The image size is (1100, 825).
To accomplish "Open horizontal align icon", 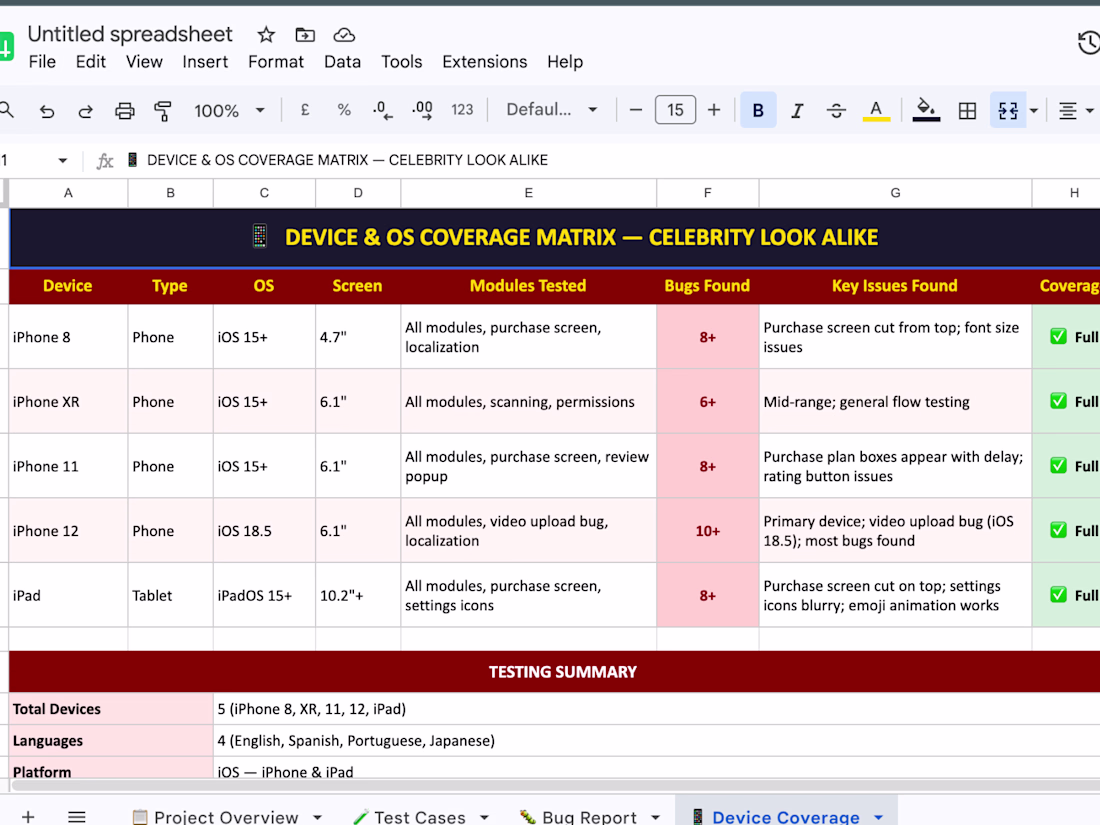I will (1068, 111).
